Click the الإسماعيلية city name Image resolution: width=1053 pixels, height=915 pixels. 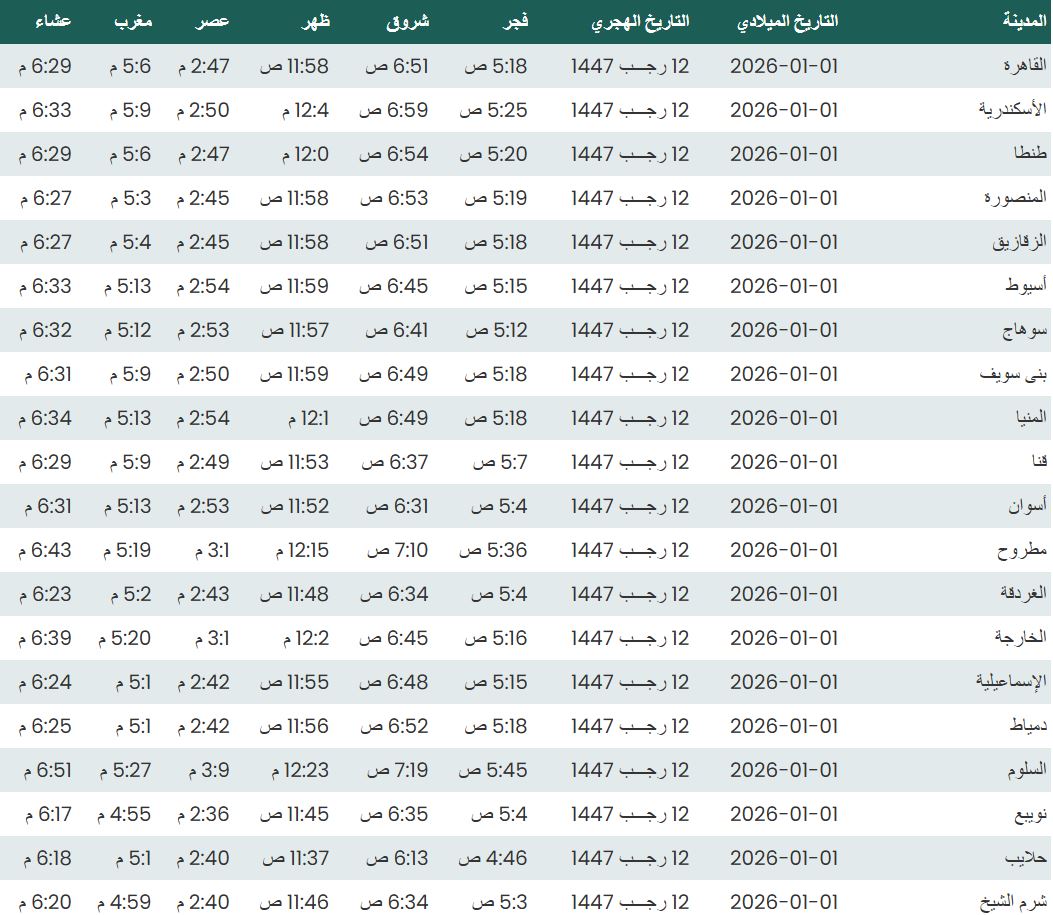pyautogui.click(x=1011, y=682)
